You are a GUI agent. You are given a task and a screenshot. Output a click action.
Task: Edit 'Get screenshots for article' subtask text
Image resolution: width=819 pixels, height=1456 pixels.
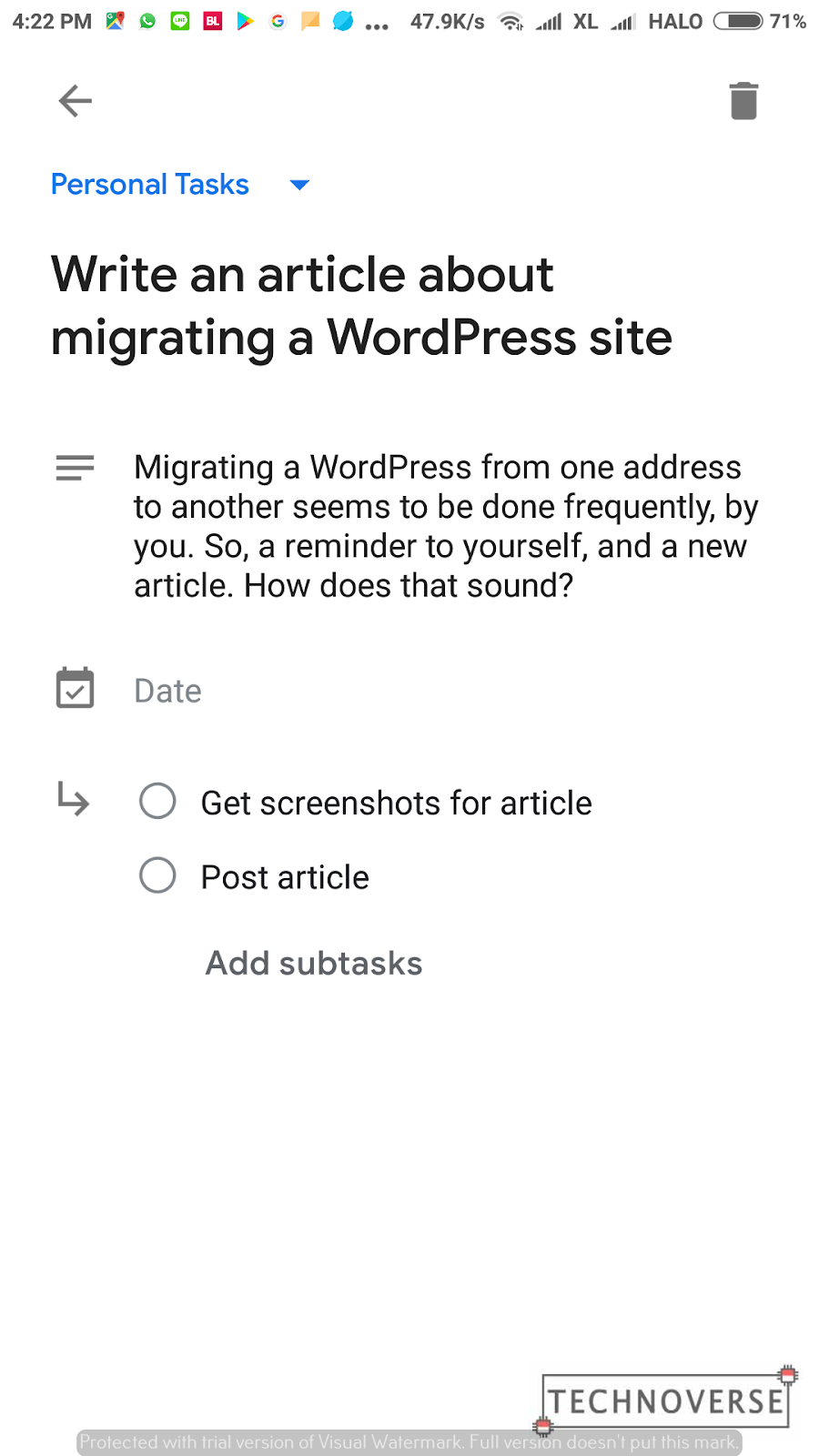[396, 804]
